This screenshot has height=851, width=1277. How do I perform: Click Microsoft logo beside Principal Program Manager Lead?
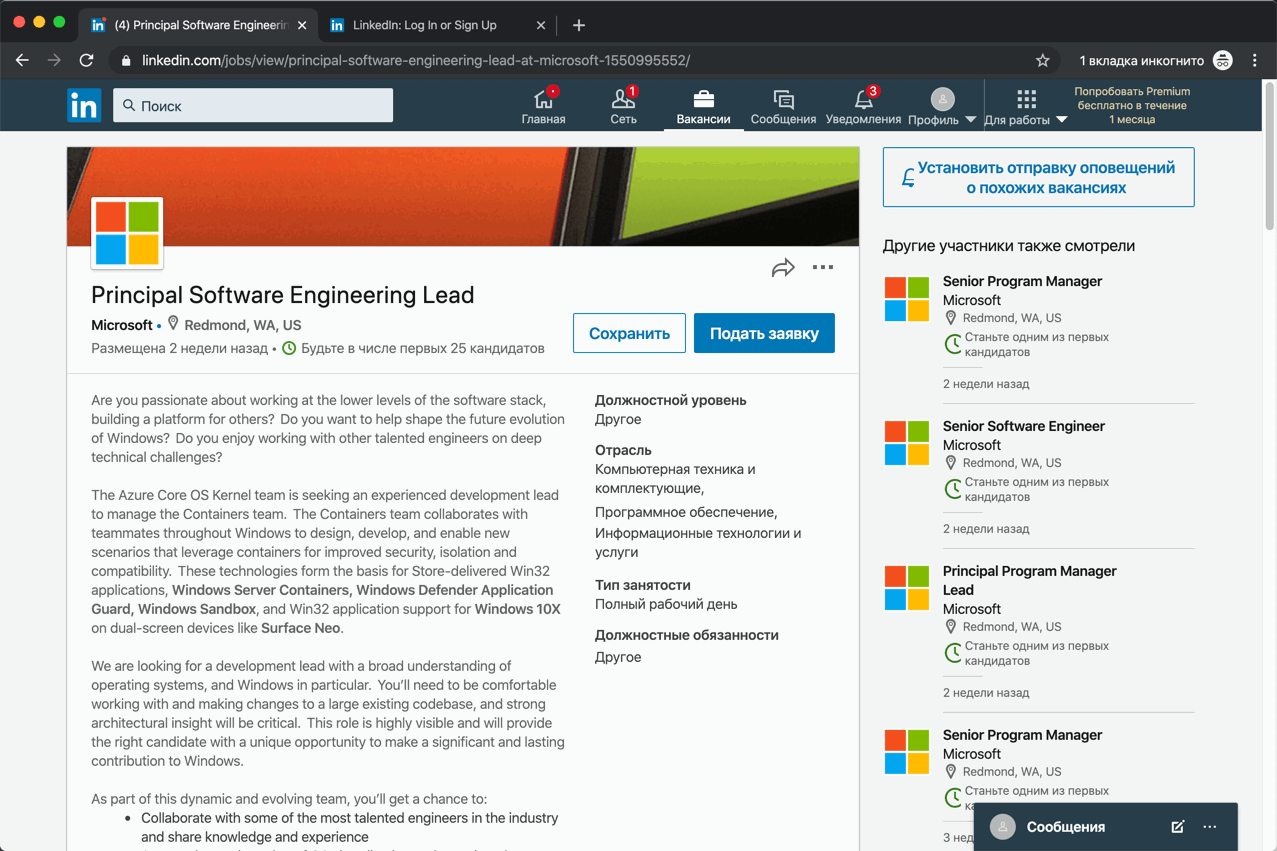(x=907, y=588)
